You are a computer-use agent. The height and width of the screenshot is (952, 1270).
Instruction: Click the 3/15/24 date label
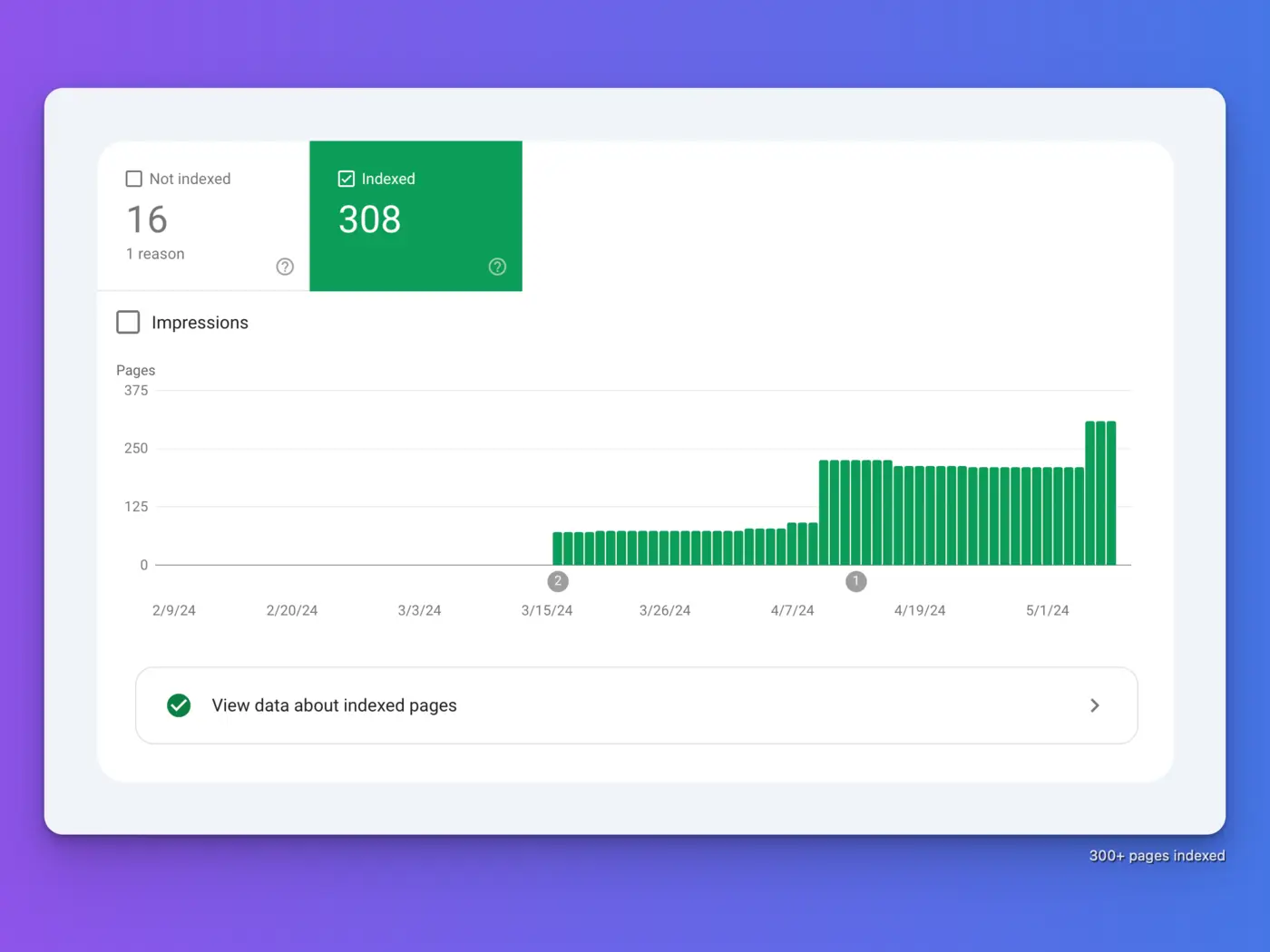[547, 610]
